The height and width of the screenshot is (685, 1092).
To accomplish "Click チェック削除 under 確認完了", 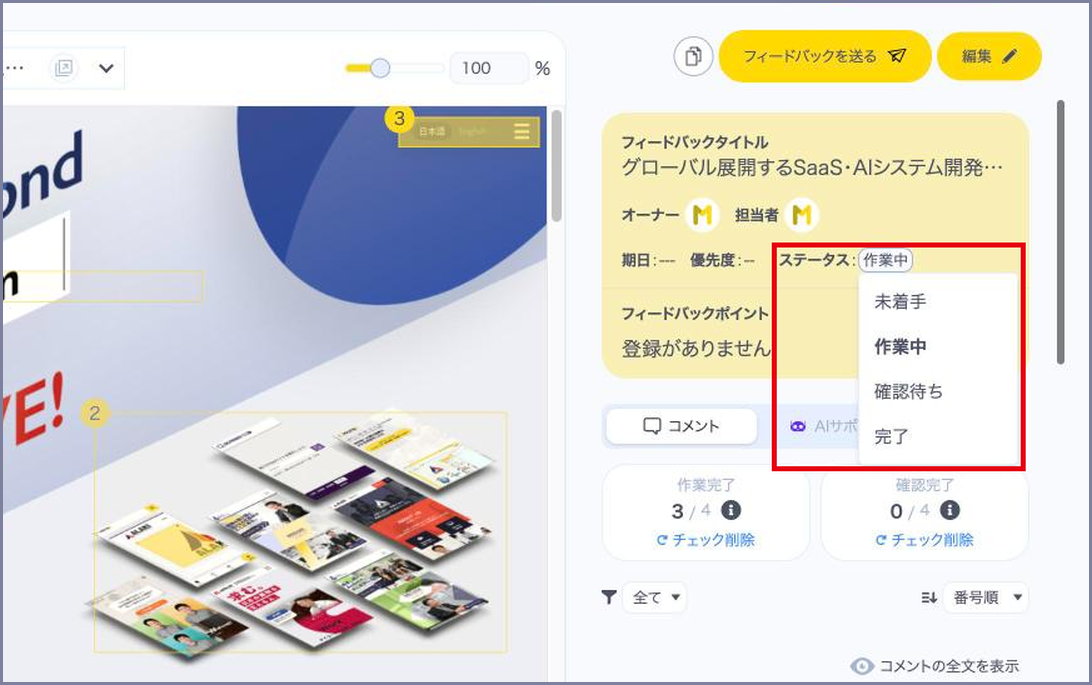I will [924, 540].
